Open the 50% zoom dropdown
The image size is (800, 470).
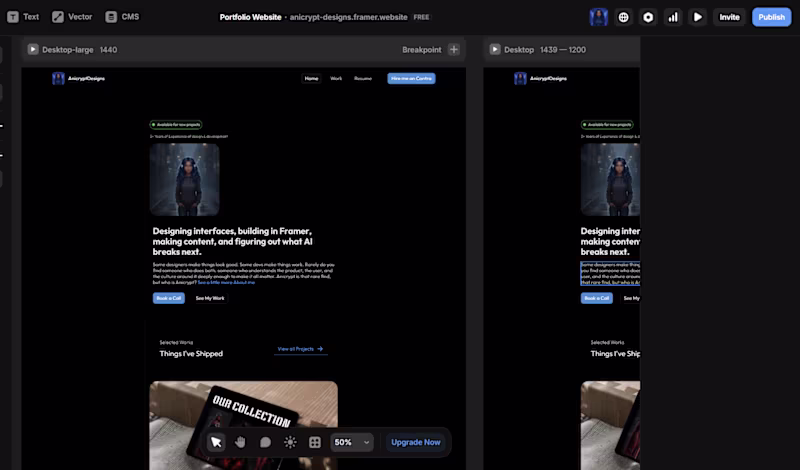coord(352,442)
